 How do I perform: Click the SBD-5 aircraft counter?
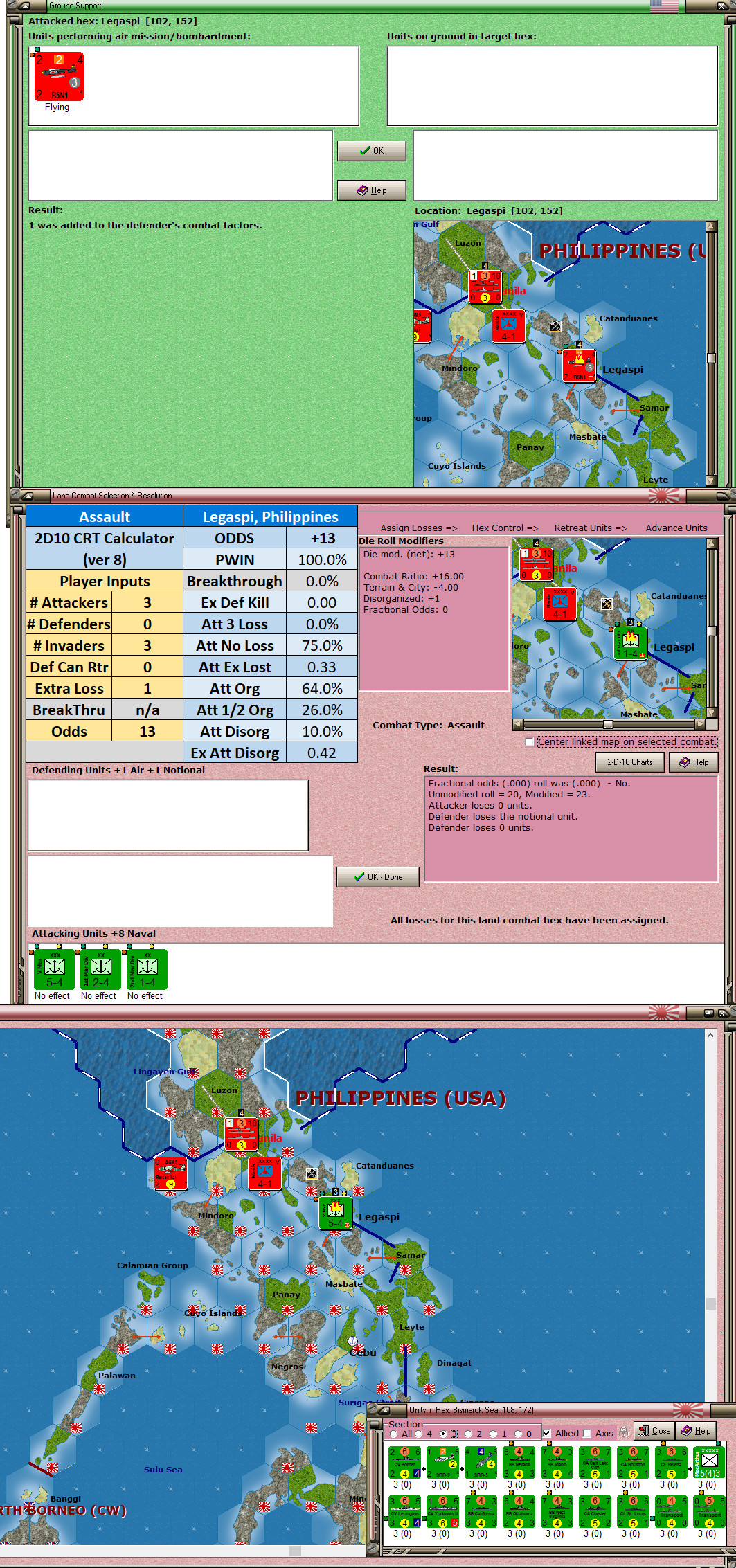click(481, 1462)
